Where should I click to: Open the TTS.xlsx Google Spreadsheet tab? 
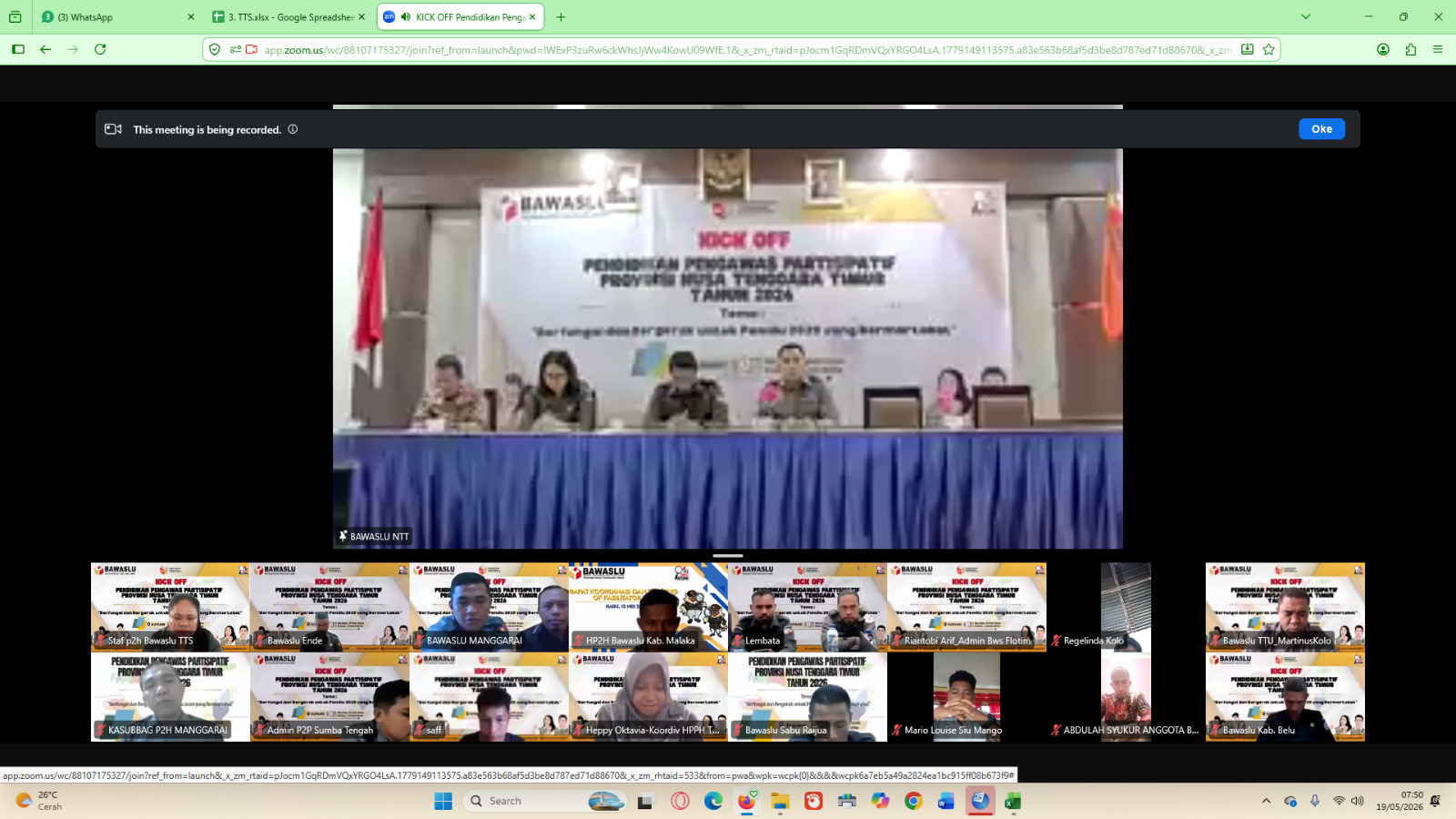[288, 16]
